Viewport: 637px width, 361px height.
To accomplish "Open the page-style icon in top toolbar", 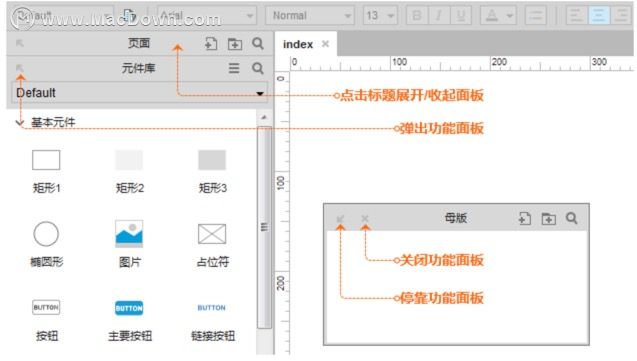I will (x=129, y=15).
